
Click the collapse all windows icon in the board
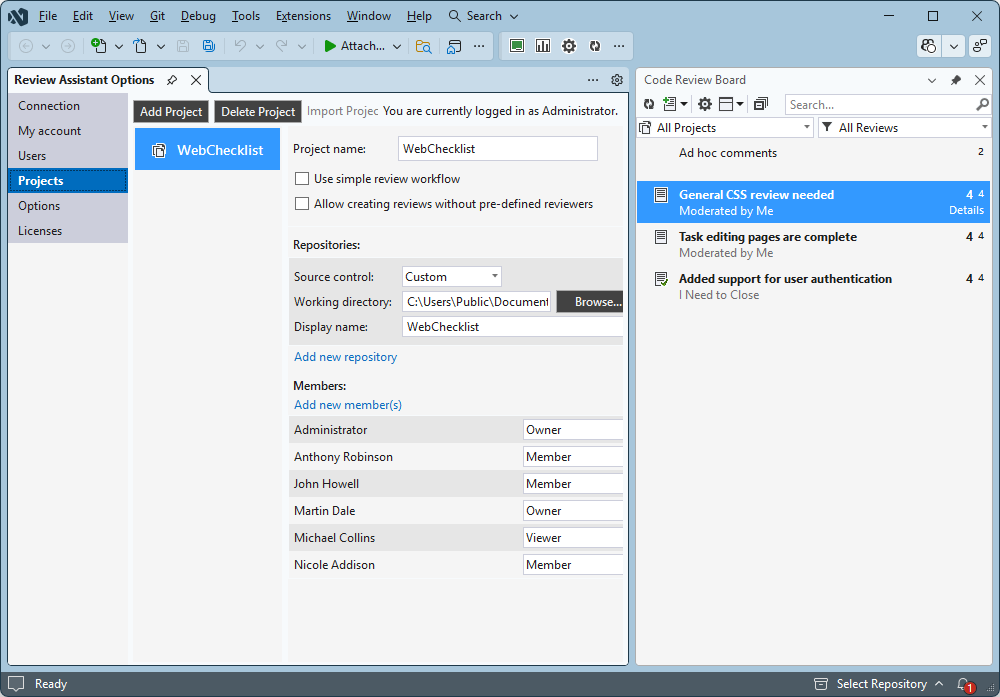point(761,104)
